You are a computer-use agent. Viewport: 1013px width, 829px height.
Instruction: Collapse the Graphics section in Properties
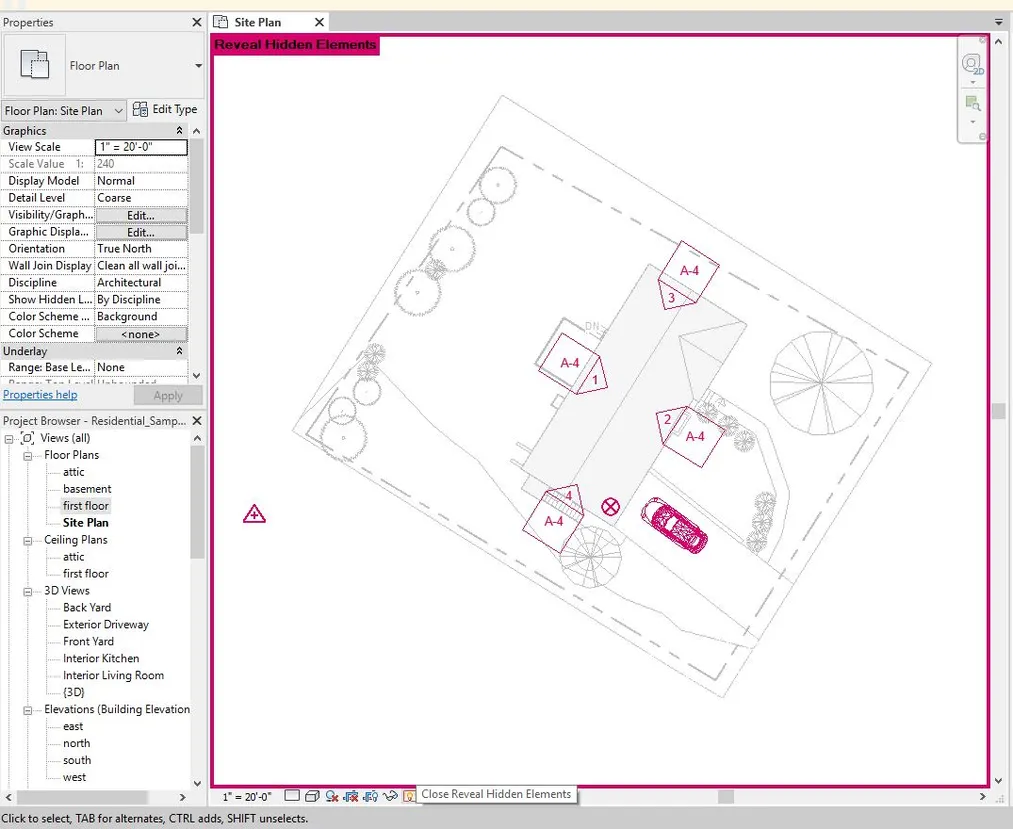click(x=180, y=131)
